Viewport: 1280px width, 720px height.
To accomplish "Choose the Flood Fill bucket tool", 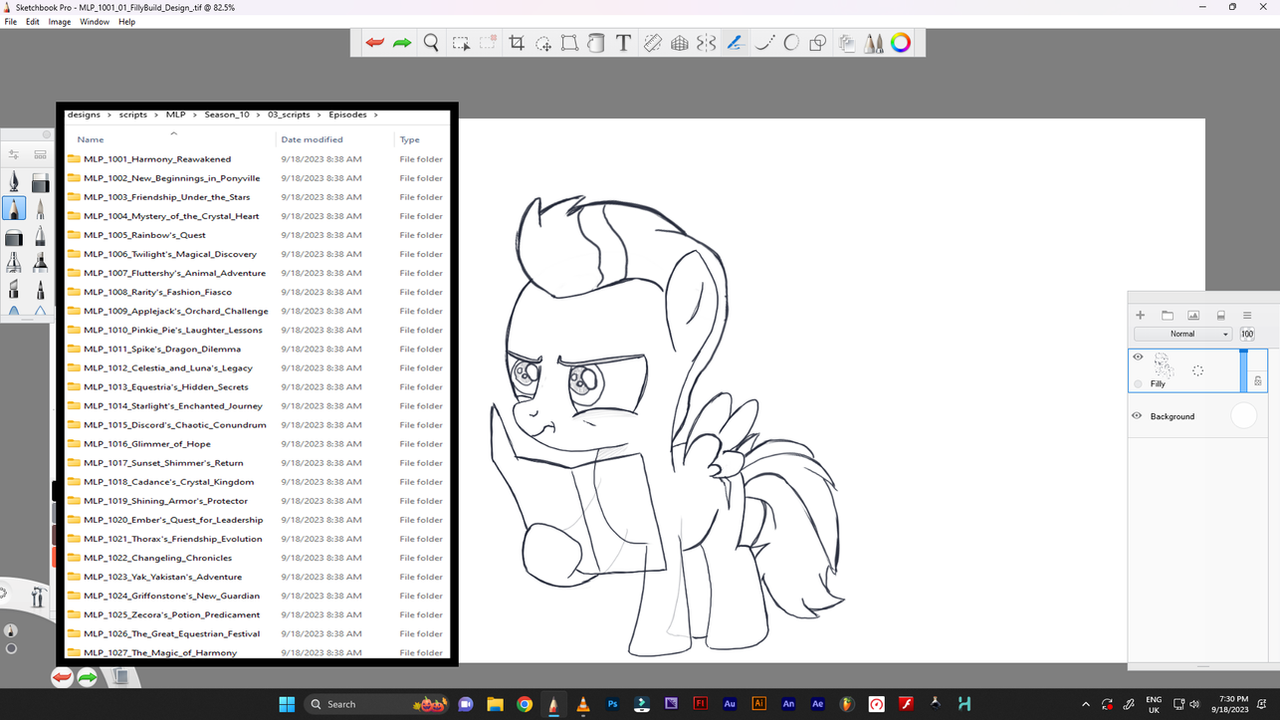I will pos(596,43).
